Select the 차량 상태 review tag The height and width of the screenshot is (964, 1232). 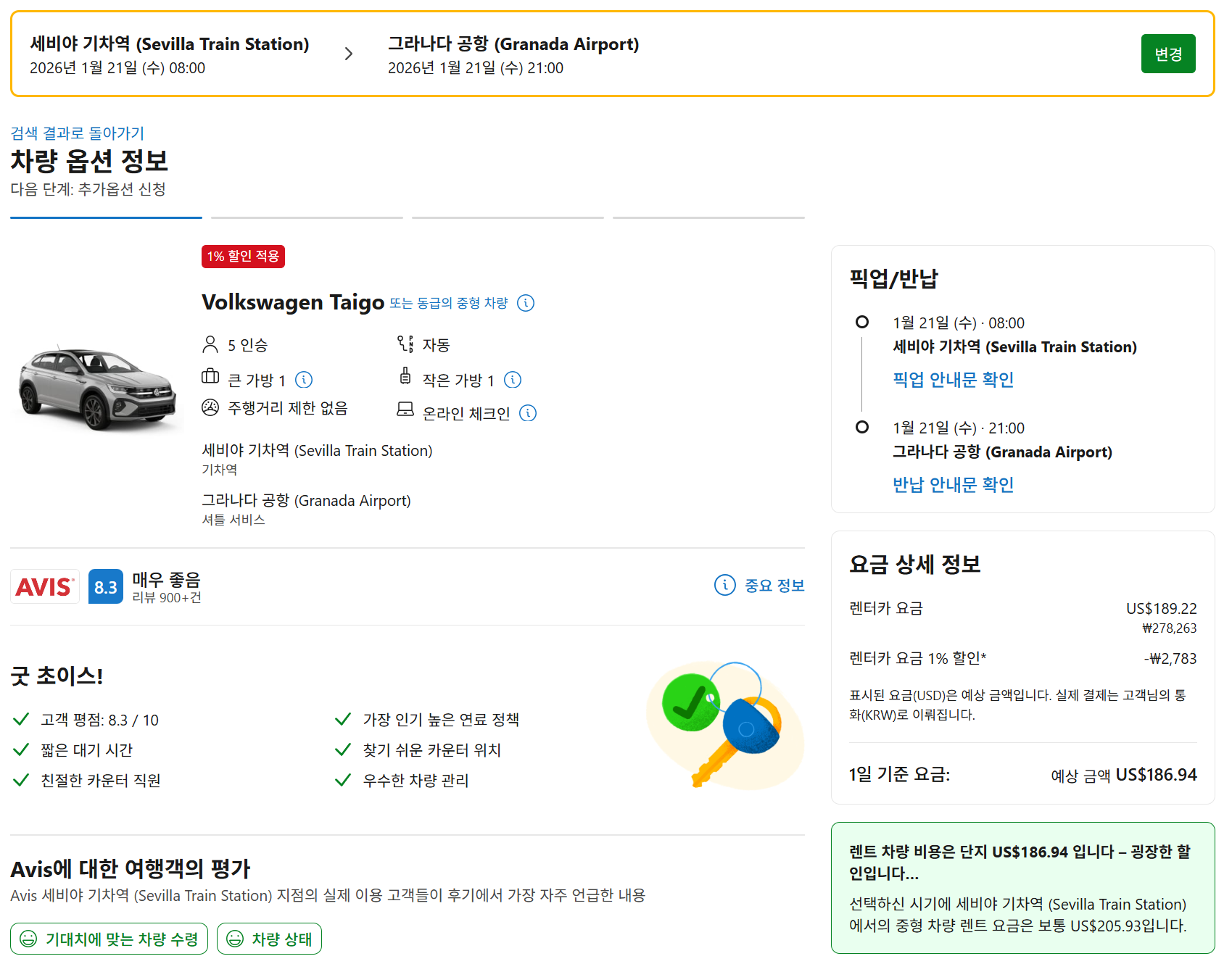[269, 939]
